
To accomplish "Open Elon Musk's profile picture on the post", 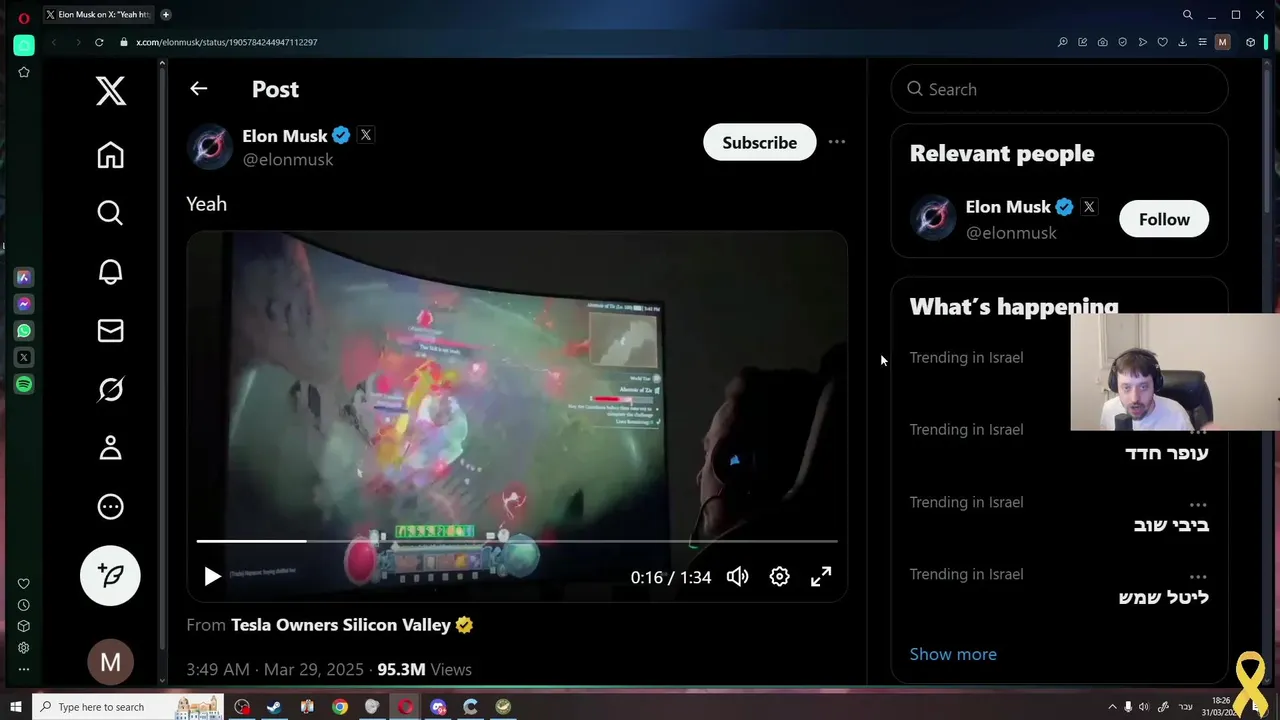I will (209, 147).
